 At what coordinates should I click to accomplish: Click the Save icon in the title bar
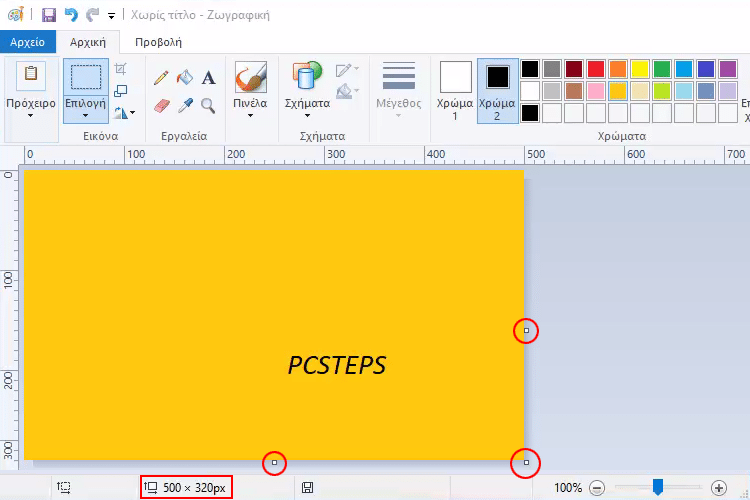point(49,15)
